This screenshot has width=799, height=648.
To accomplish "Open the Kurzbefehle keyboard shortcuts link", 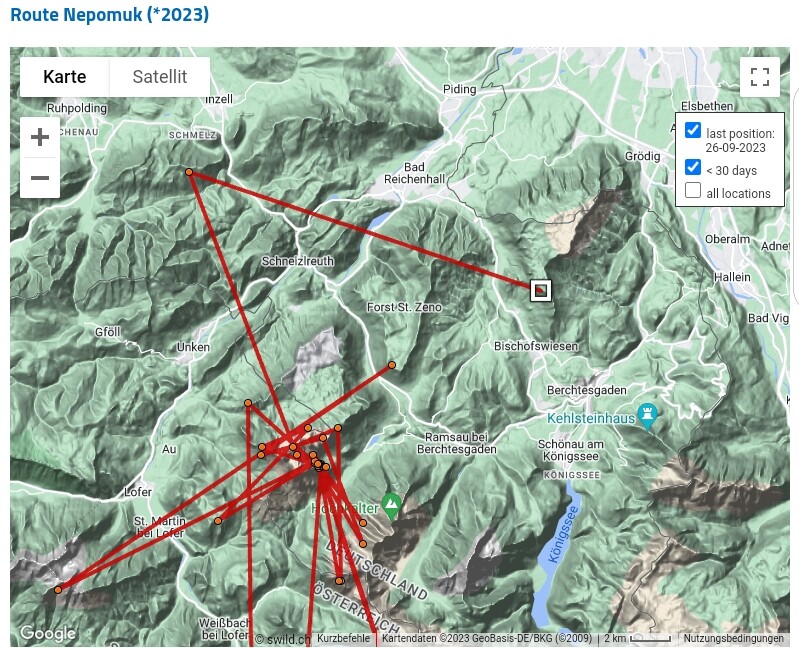I will (x=343, y=638).
